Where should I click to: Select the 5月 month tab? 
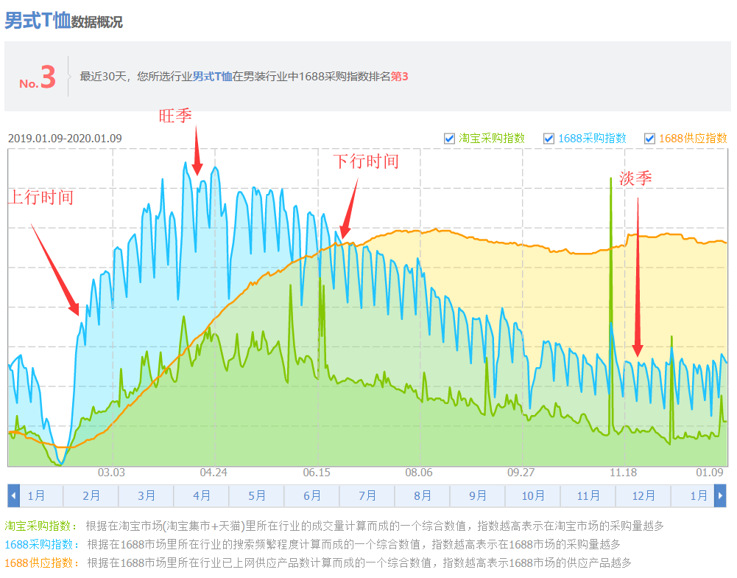(x=257, y=495)
